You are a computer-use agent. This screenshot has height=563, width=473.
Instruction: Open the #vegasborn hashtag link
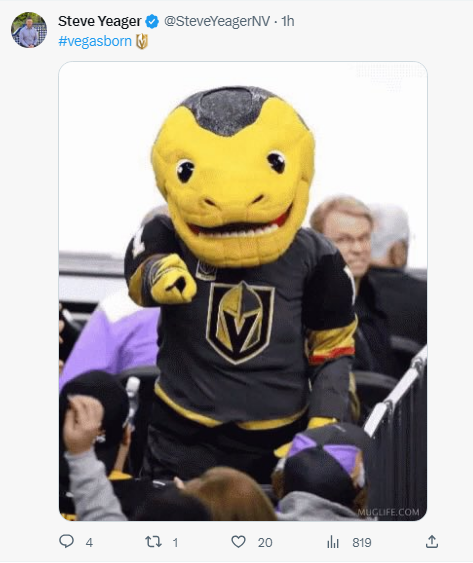95,41
